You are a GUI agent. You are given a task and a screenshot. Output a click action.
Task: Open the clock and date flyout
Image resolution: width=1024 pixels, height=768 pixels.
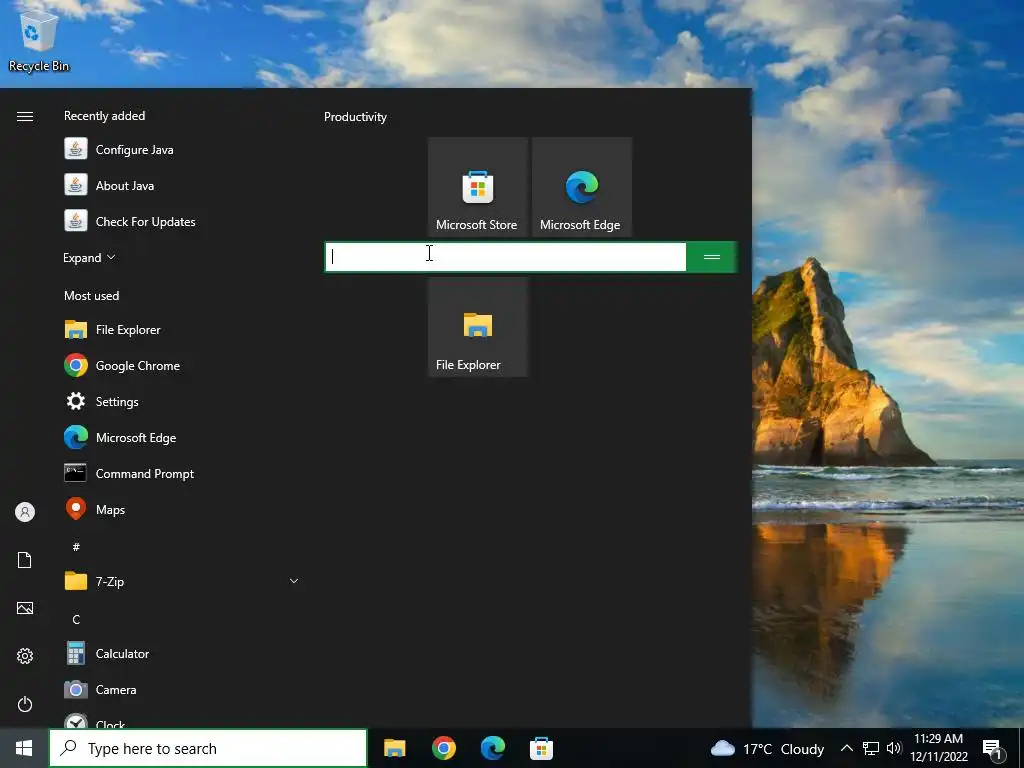pyautogui.click(x=938, y=748)
